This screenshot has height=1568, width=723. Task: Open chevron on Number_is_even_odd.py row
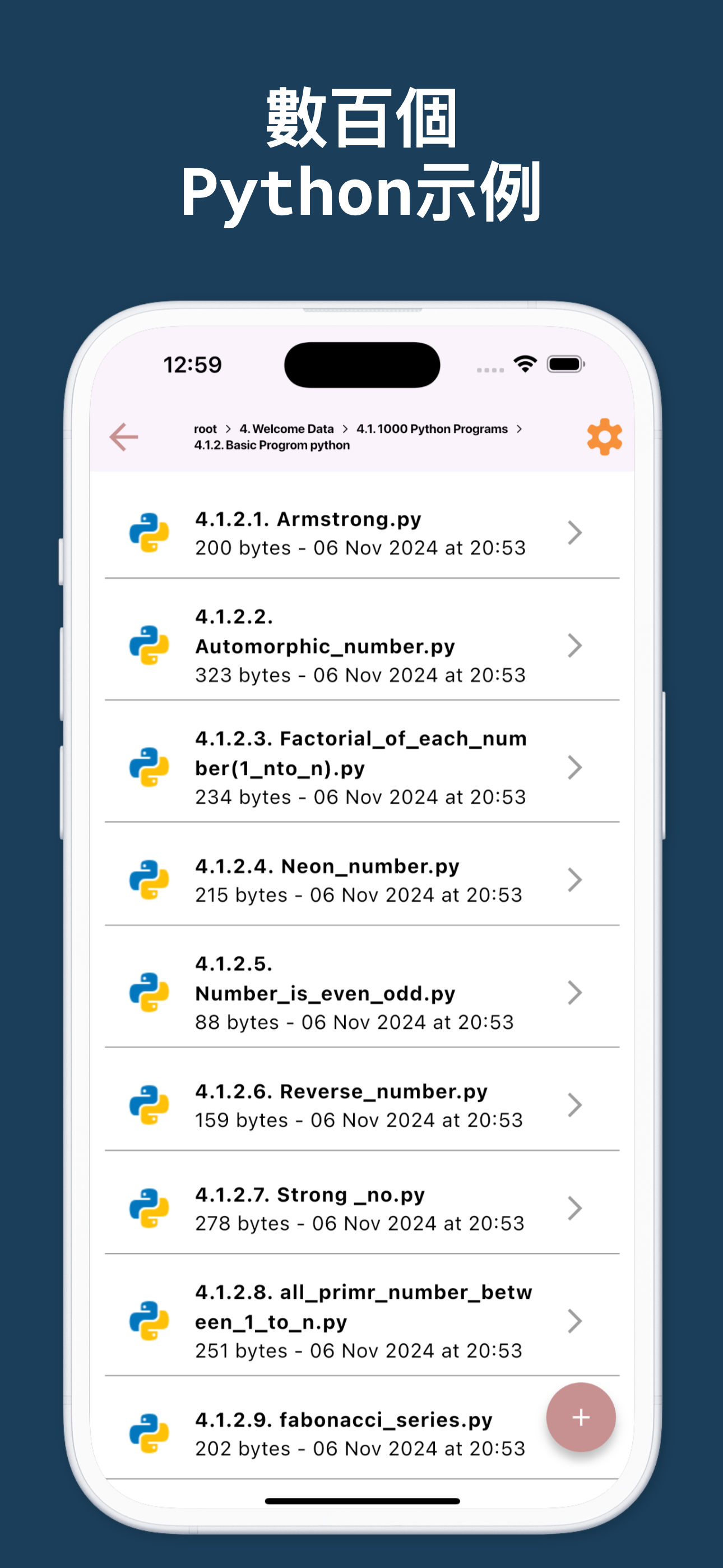tap(574, 992)
